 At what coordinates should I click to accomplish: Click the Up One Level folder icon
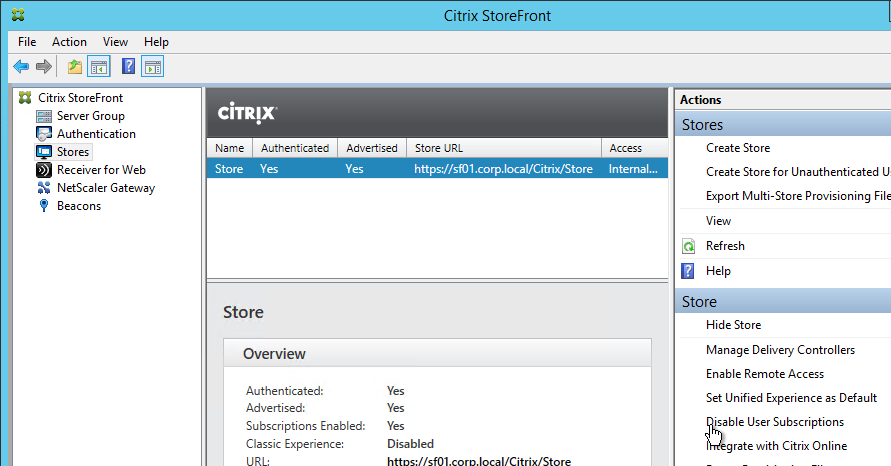point(74,66)
